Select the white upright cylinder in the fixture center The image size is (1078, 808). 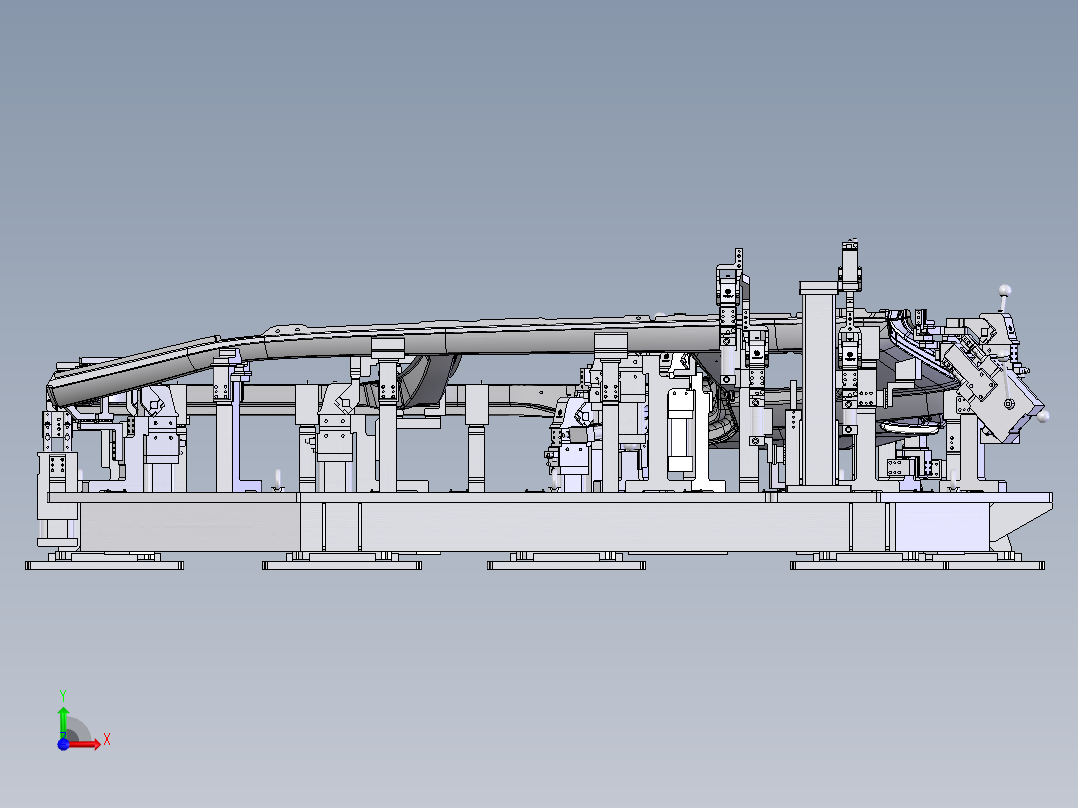pyautogui.click(x=681, y=431)
